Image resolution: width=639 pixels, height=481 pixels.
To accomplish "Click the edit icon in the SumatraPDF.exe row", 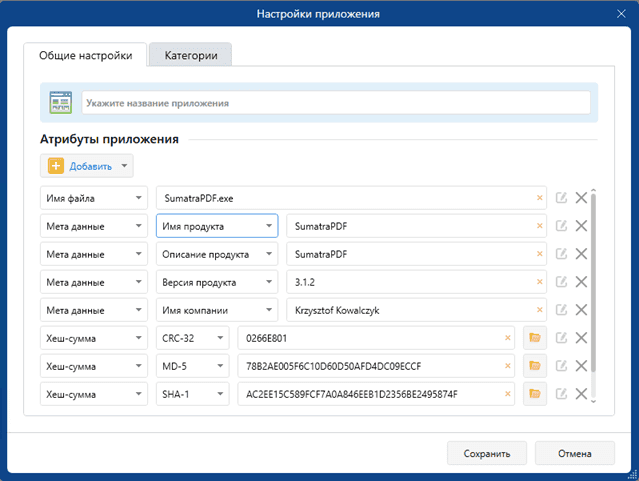I will [x=562, y=198].
